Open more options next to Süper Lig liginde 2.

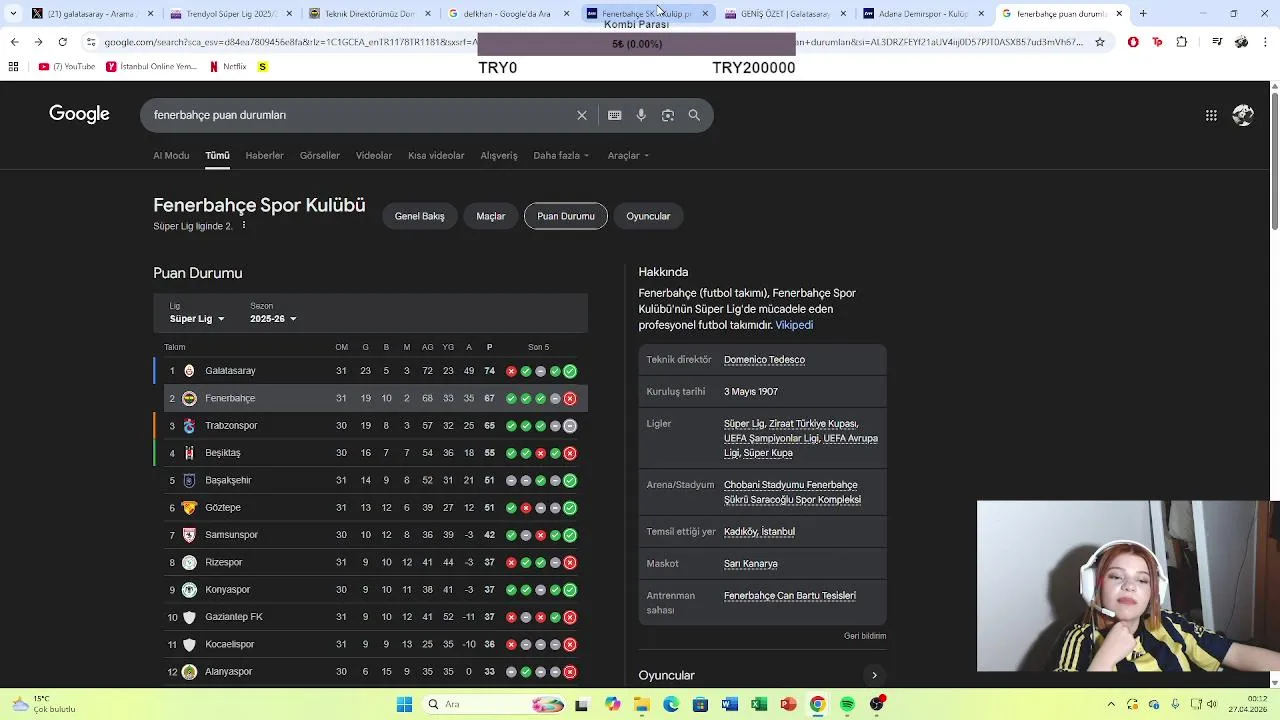coord(243,226)
